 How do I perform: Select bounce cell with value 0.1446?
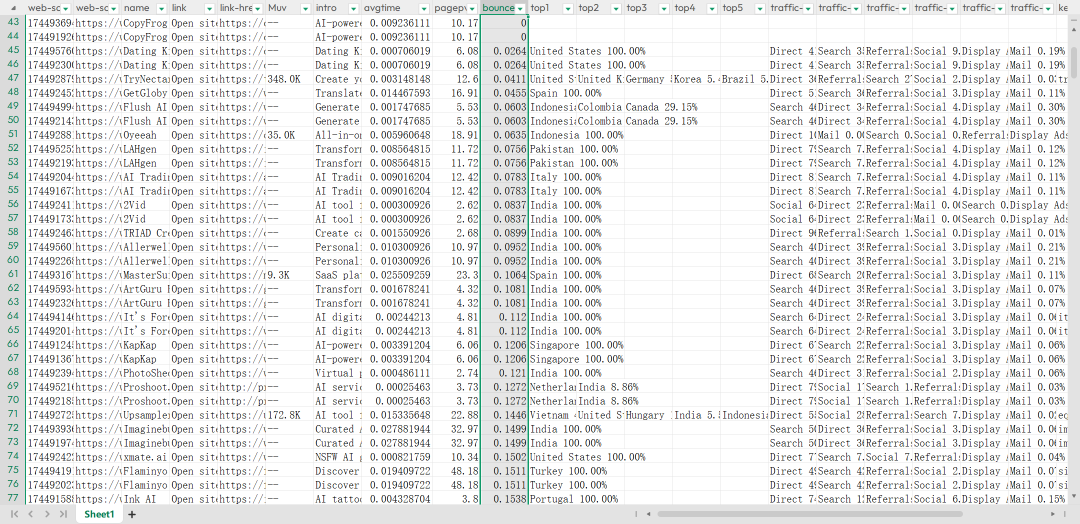pos(504,415)
